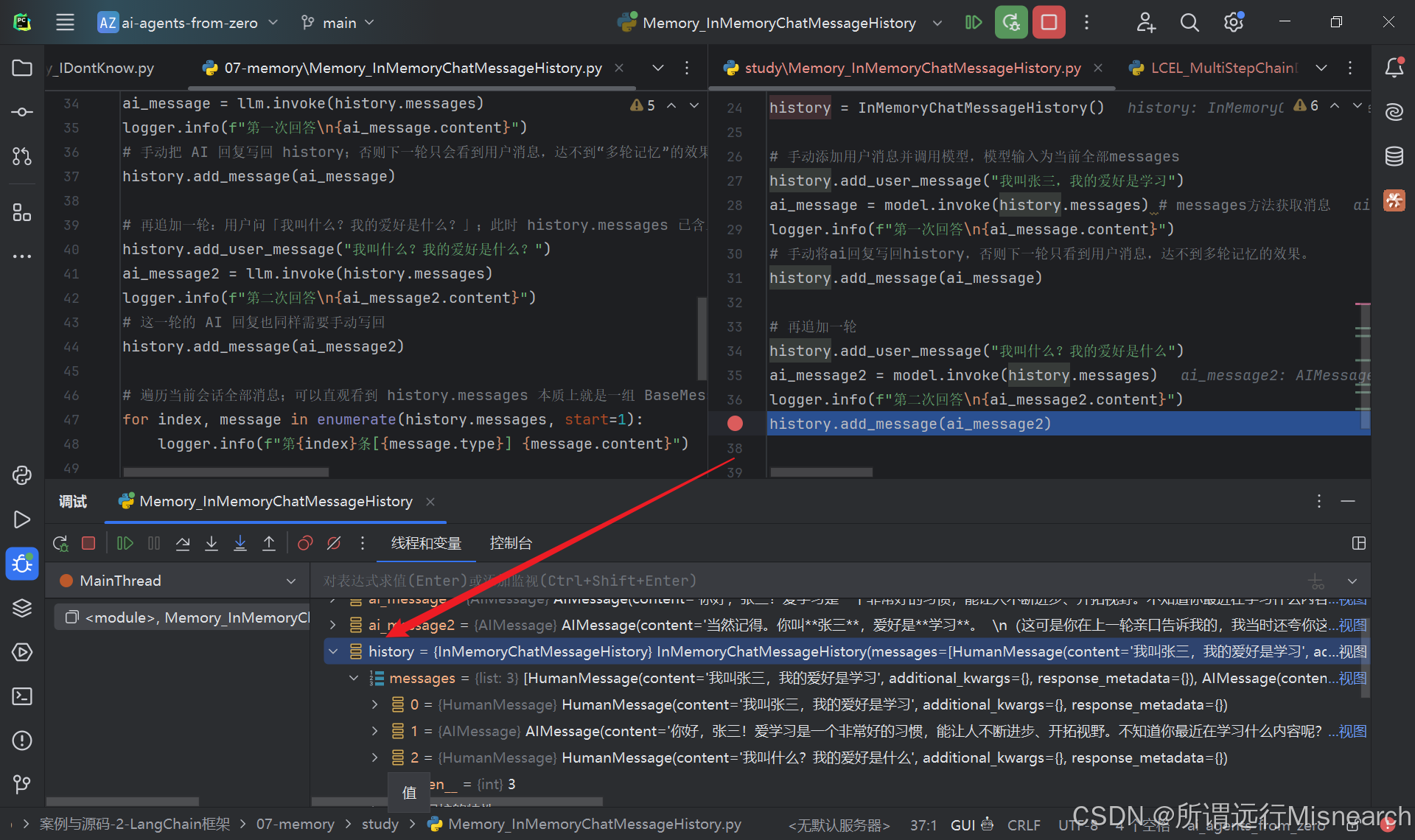The height and width of the screenshot is (840, 1415).
Task: Open the Project folder tool window
Action: coord(22,68)
